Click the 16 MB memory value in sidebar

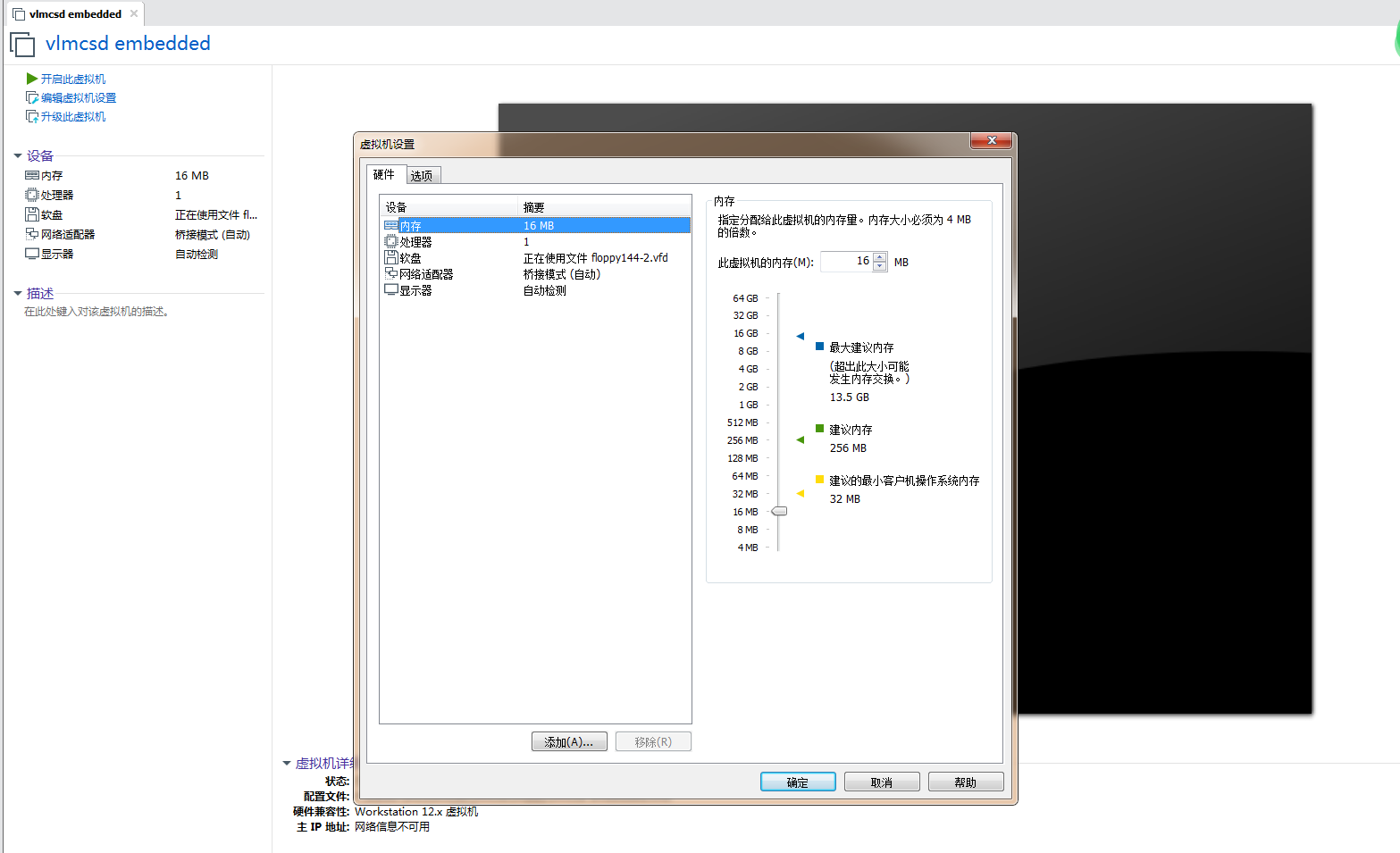192,175
